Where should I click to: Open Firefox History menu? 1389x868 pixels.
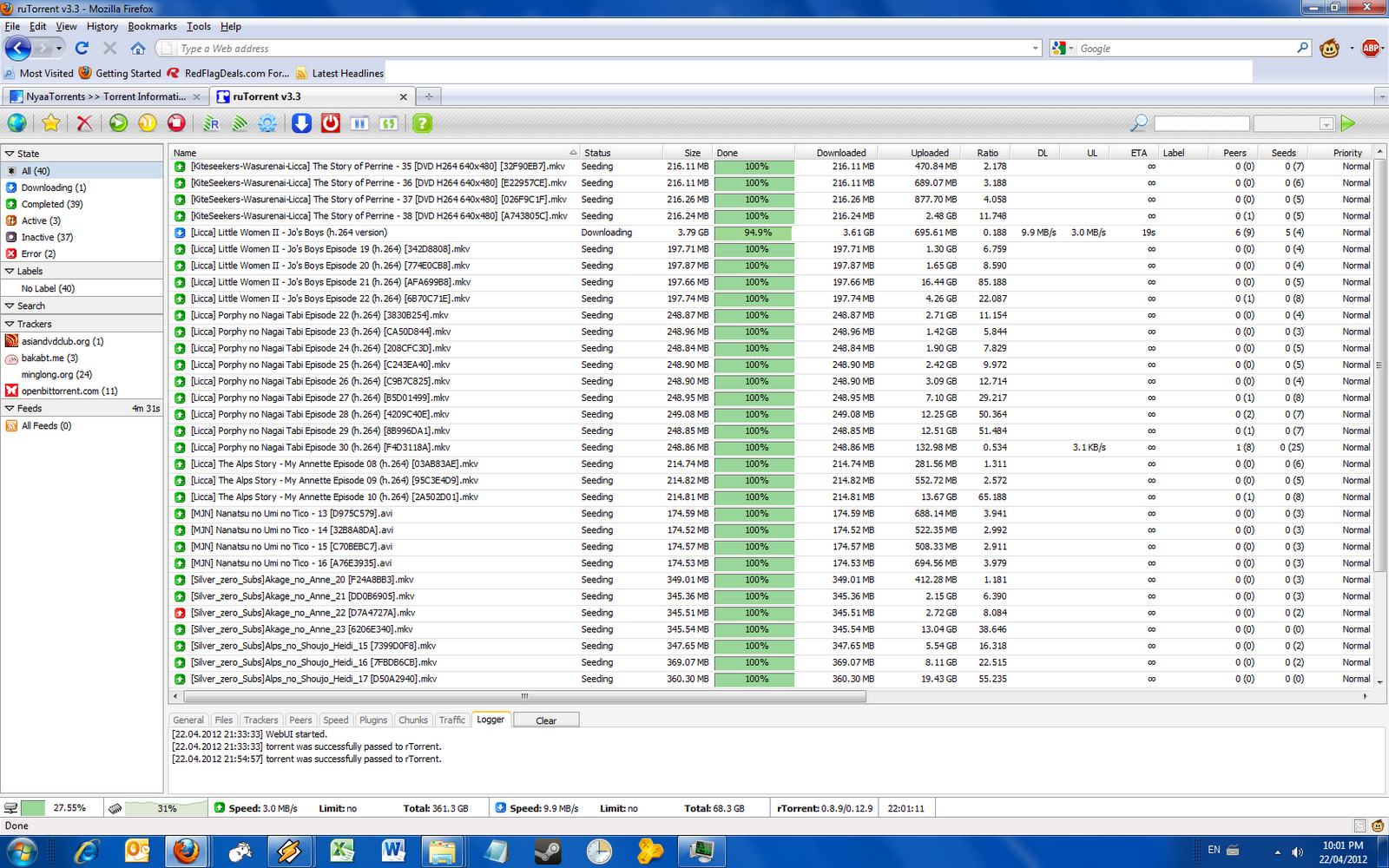coord(102,27)
